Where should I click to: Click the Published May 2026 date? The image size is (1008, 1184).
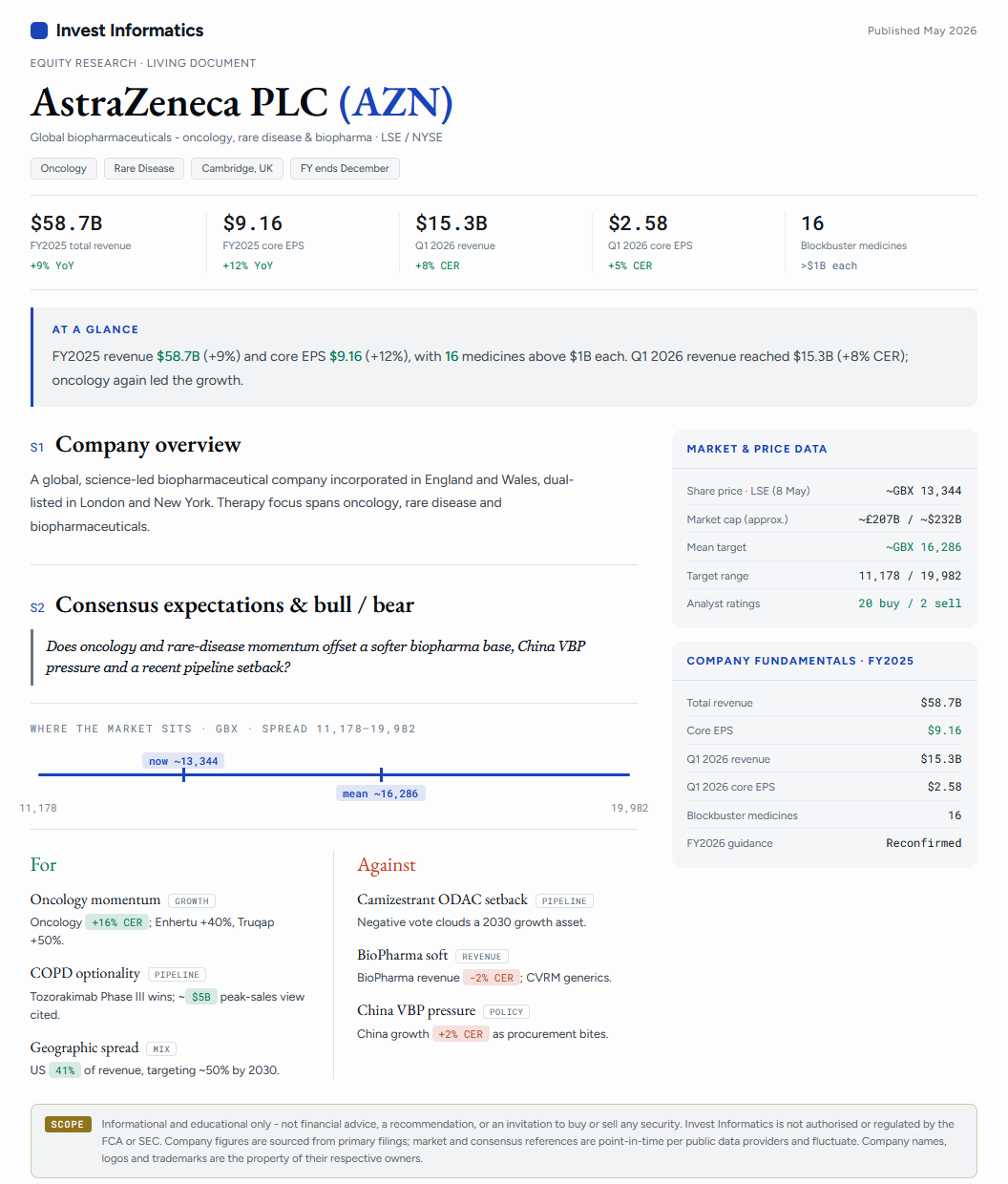pyautogui.click(x=922, y=31)
